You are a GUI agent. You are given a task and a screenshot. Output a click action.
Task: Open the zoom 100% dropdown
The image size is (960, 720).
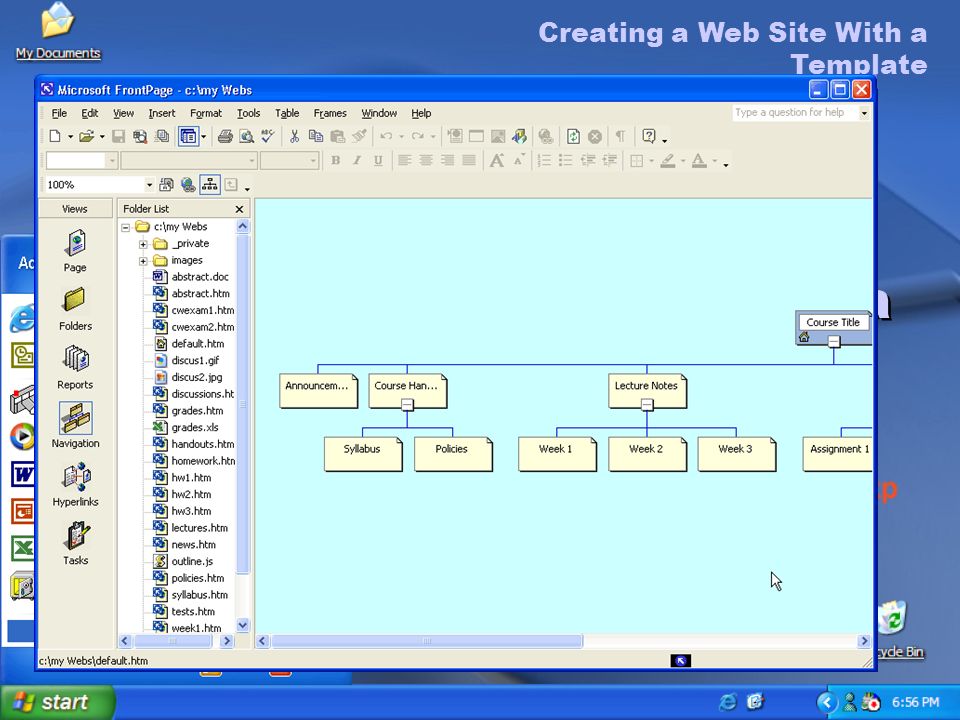click(149, 184)
